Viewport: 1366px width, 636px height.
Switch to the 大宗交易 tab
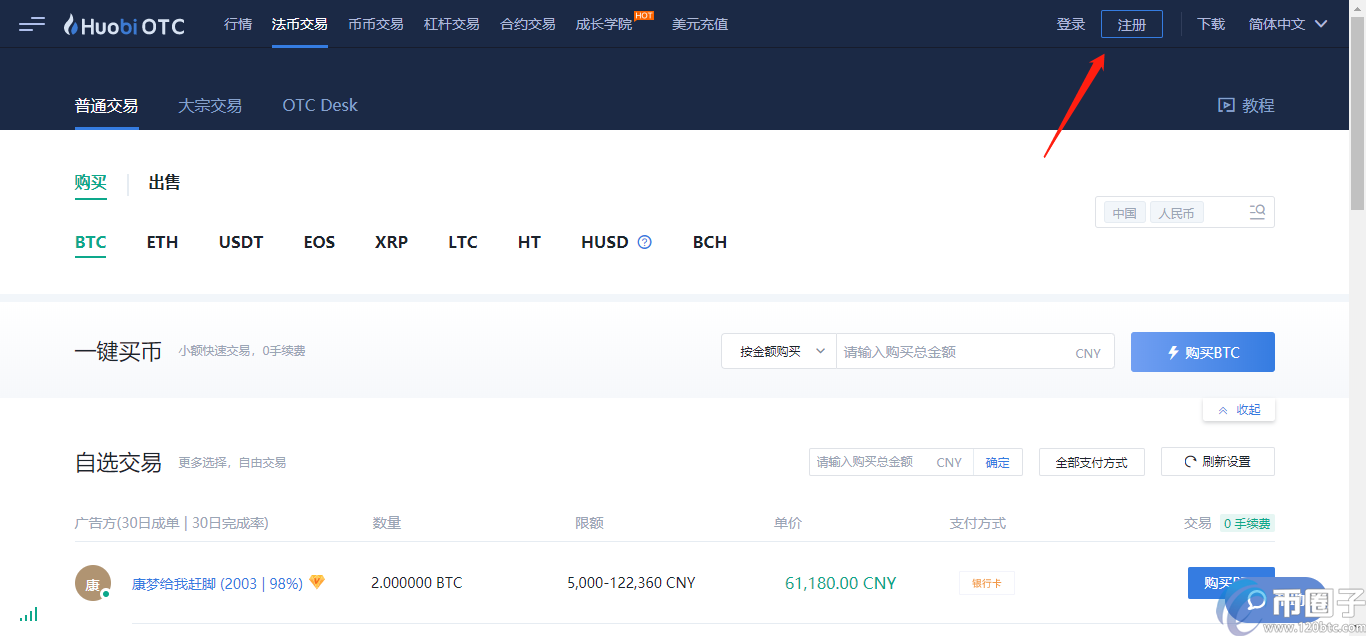coord(210,105)
